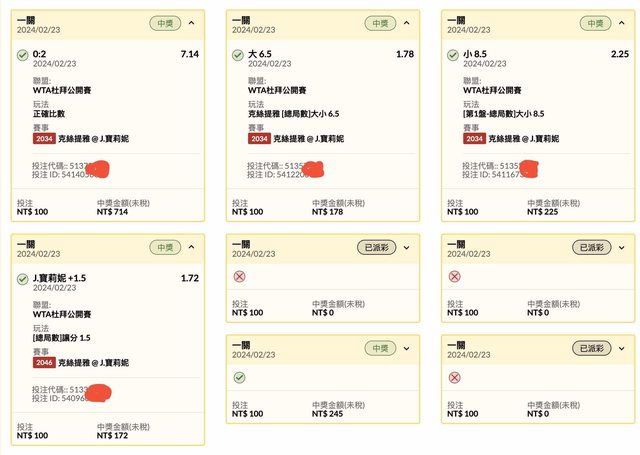
Task: Click the green check icon beside 0:2
Action: (x=22, y=54)
